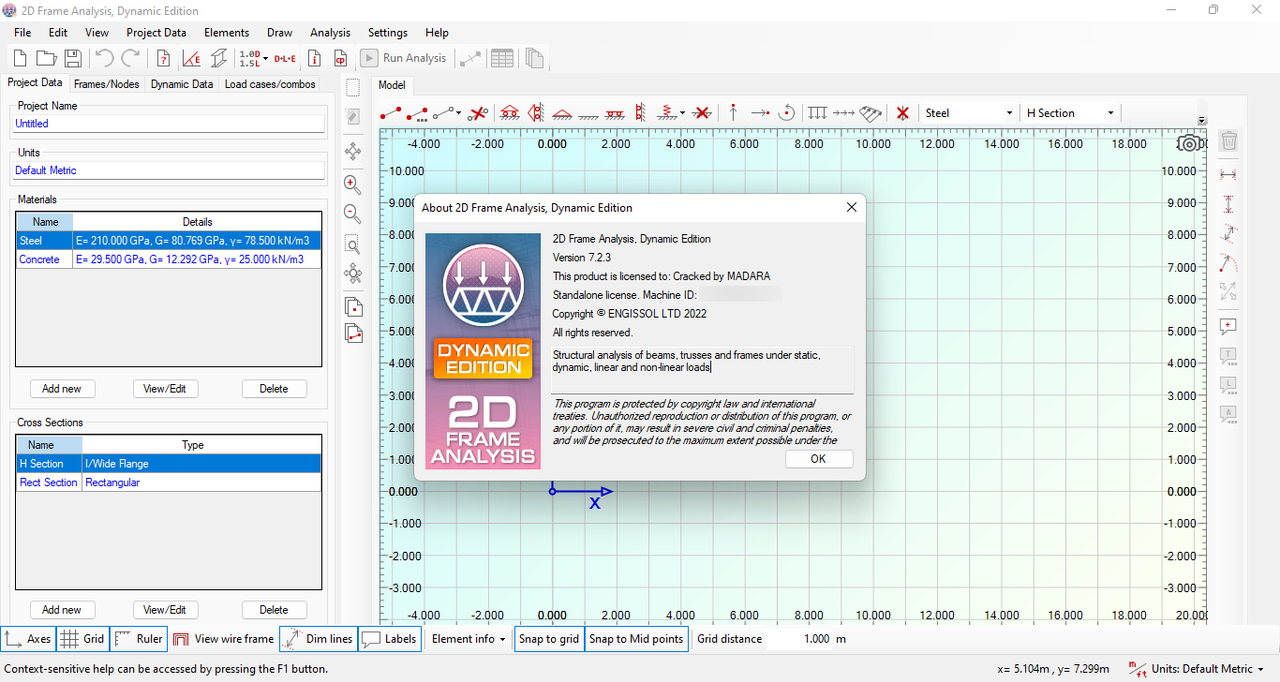Open Units: Default Metric dropdown in status bar
Viewport: 1280px width, 682px height.
[x=1196, y=668]
